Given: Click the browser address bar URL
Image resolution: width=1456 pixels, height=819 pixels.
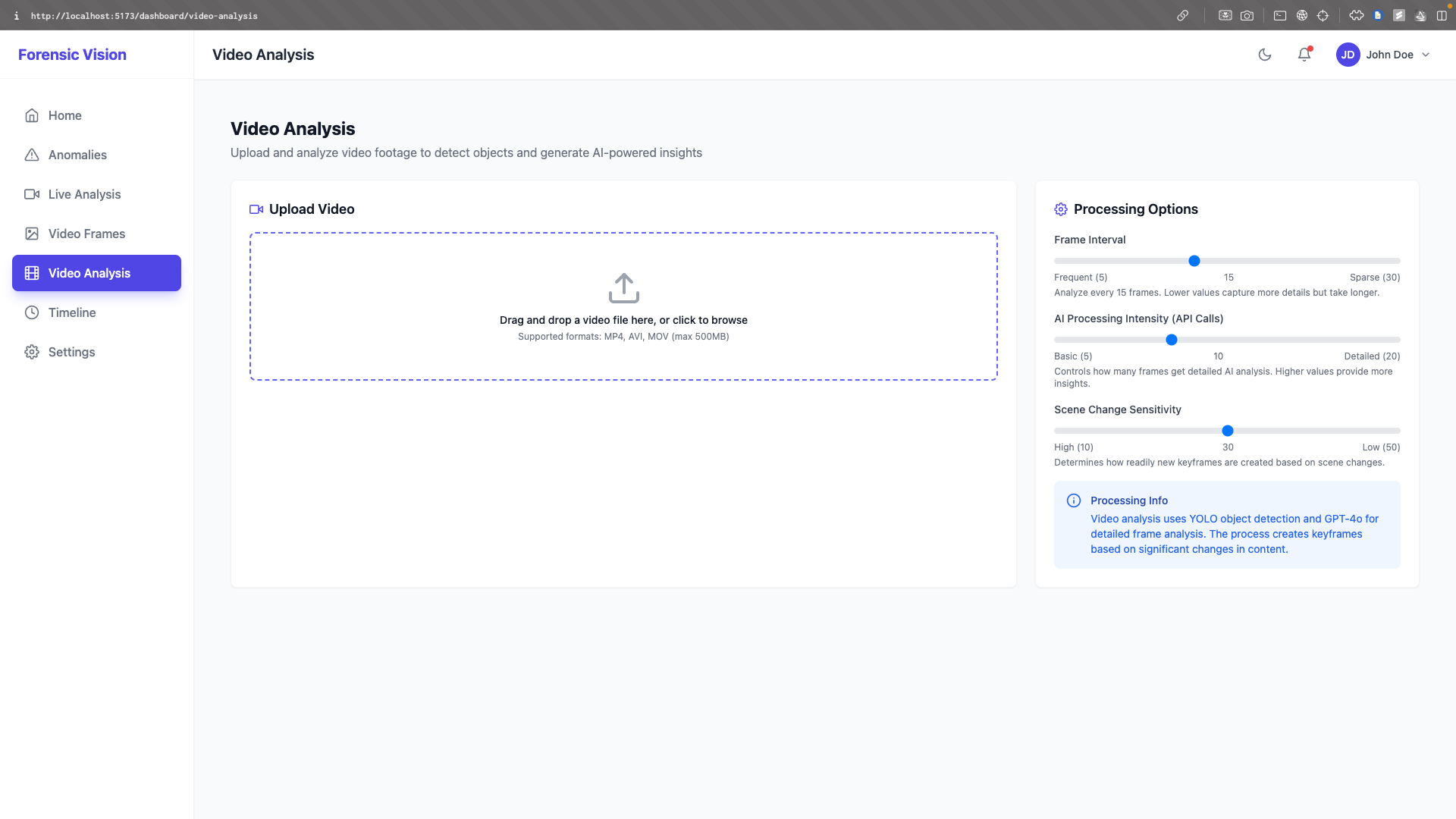Looking at the screenshot, I should [144, 16].
